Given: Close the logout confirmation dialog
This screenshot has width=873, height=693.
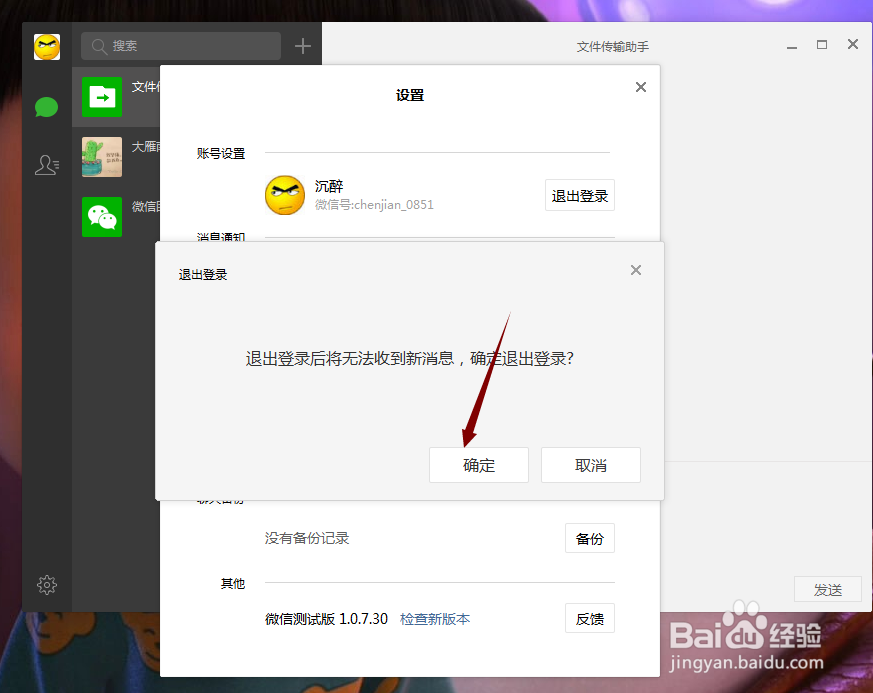Looking at the screenshot, I should point(636,270).
